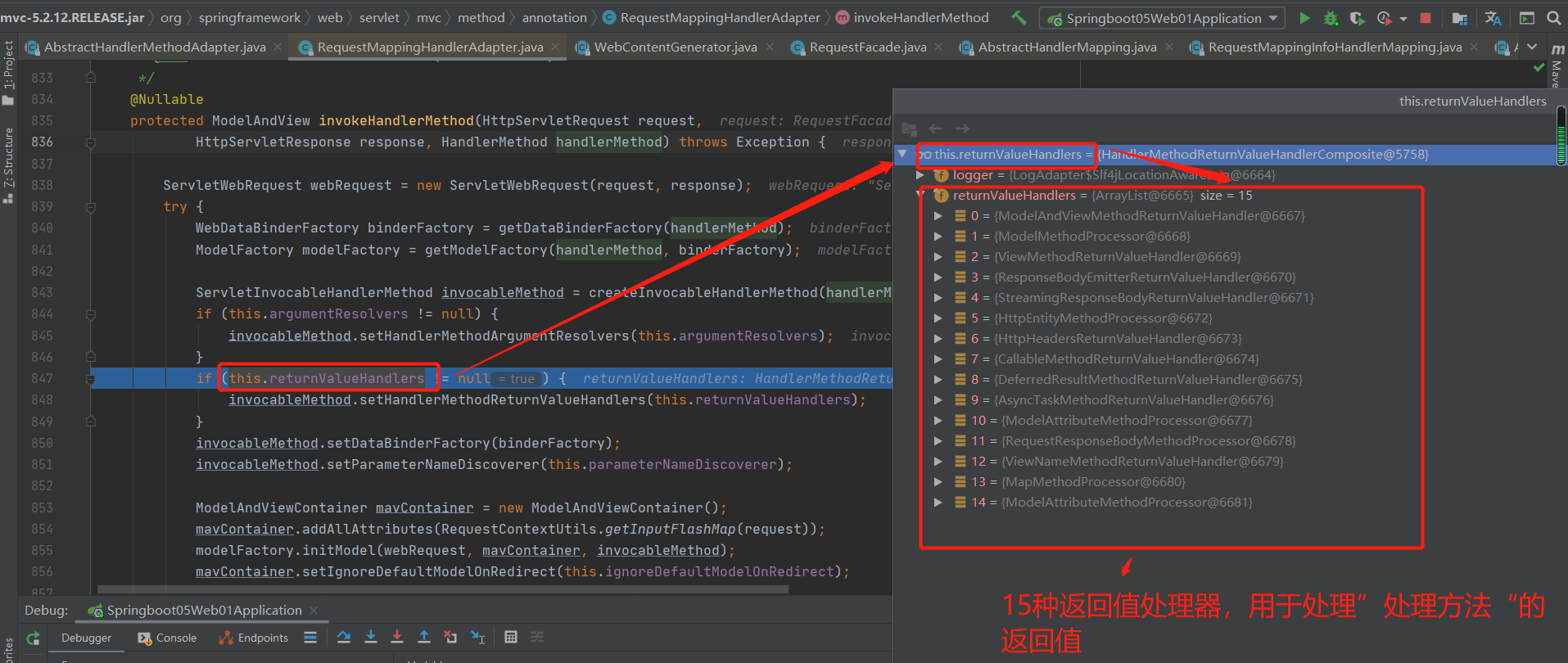Click the invokeHandlerMethod breadcrumb
This screenshot has width=1568, height=663.
[x=912, y=17]
